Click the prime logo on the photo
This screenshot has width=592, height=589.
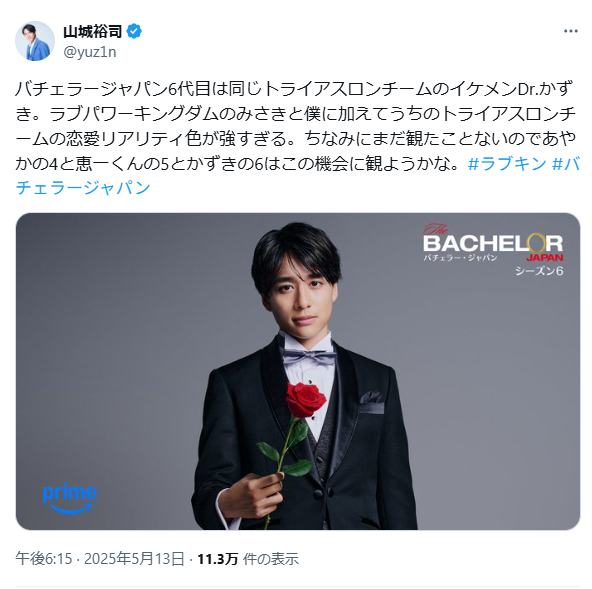[69, 498]
